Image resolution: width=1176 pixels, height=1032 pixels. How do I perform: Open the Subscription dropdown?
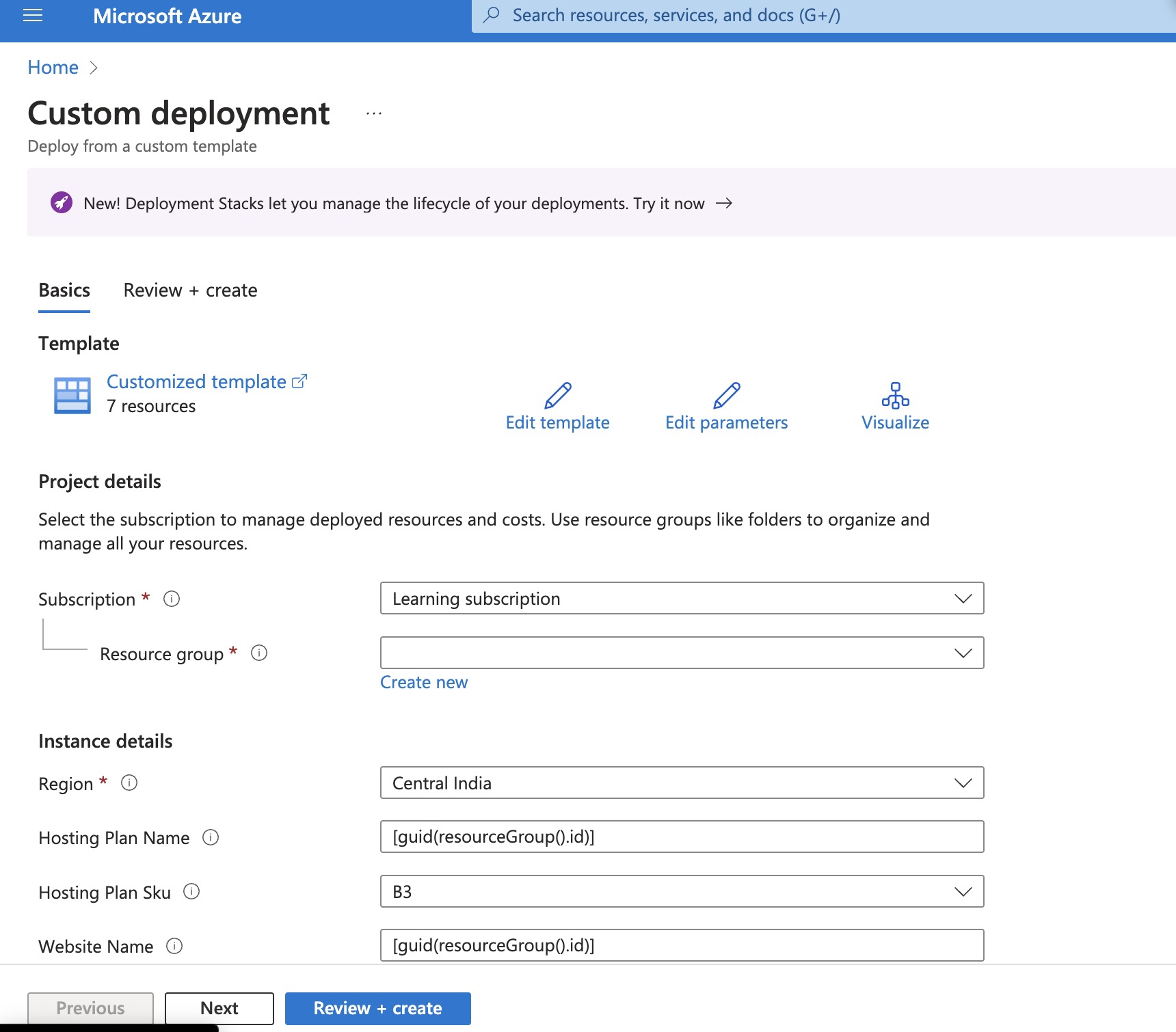682,598
